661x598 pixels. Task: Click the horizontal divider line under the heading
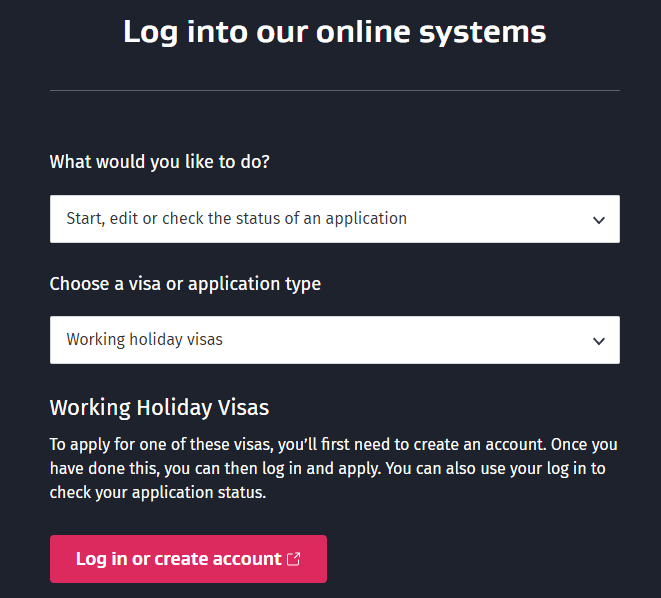click(334, 91)
